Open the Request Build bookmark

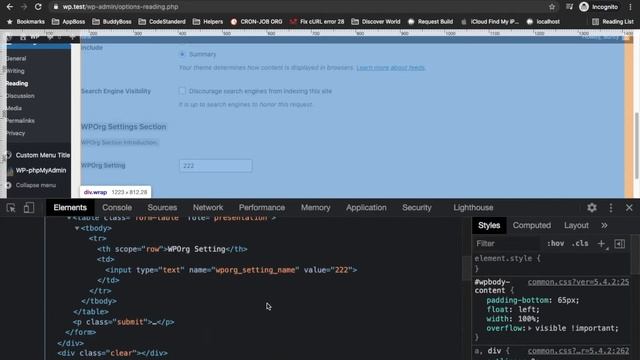click(430, 22)
